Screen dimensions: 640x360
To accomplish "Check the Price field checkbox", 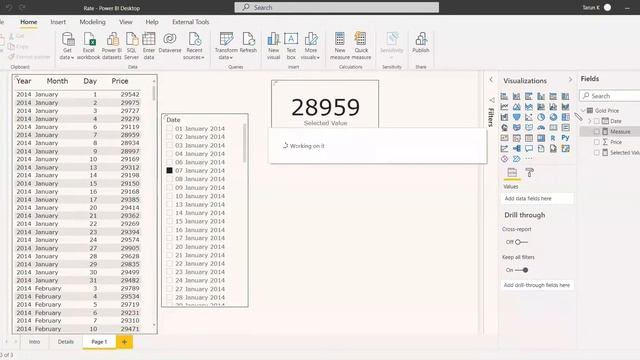I will 597,142.
